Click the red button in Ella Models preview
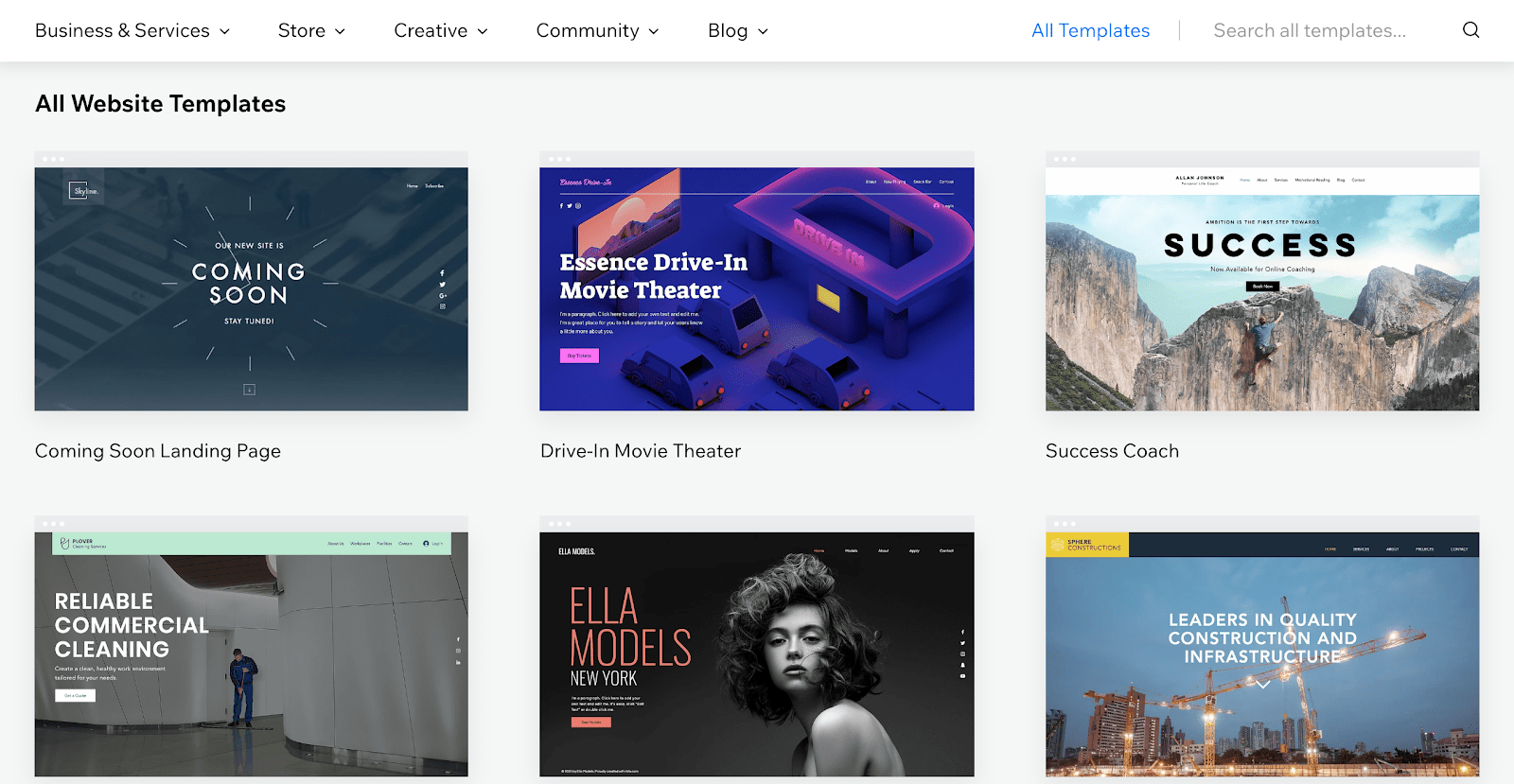This screenshot has width=1514, height=784. pos(590,722)
